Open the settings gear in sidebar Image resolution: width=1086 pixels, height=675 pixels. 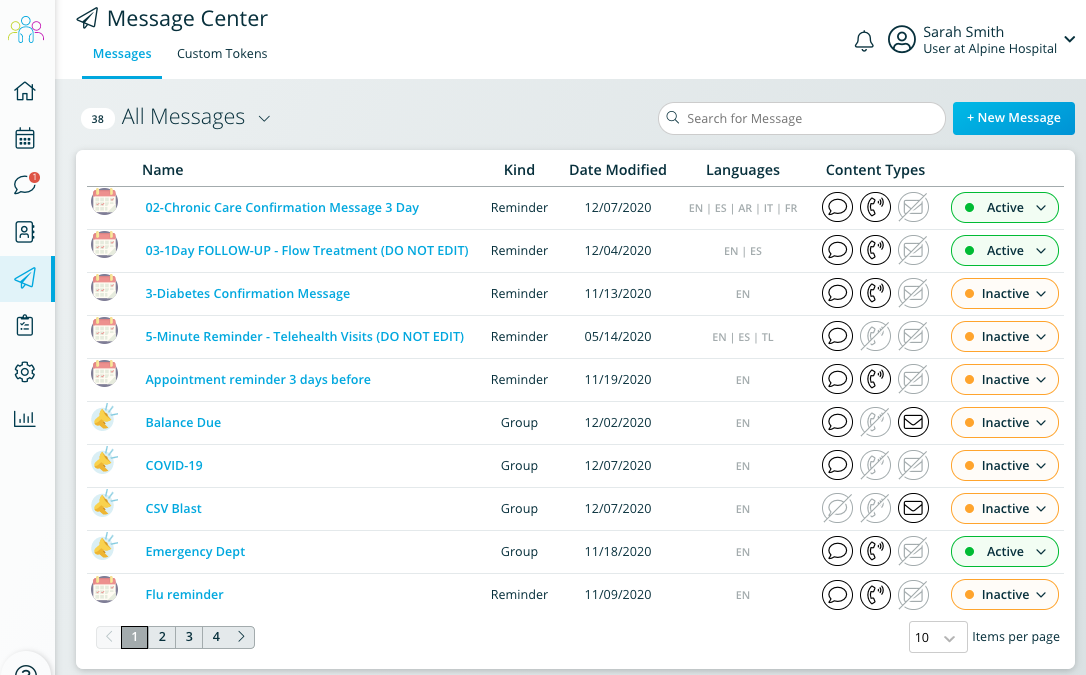pyautogui.click(x=25, y=372)
